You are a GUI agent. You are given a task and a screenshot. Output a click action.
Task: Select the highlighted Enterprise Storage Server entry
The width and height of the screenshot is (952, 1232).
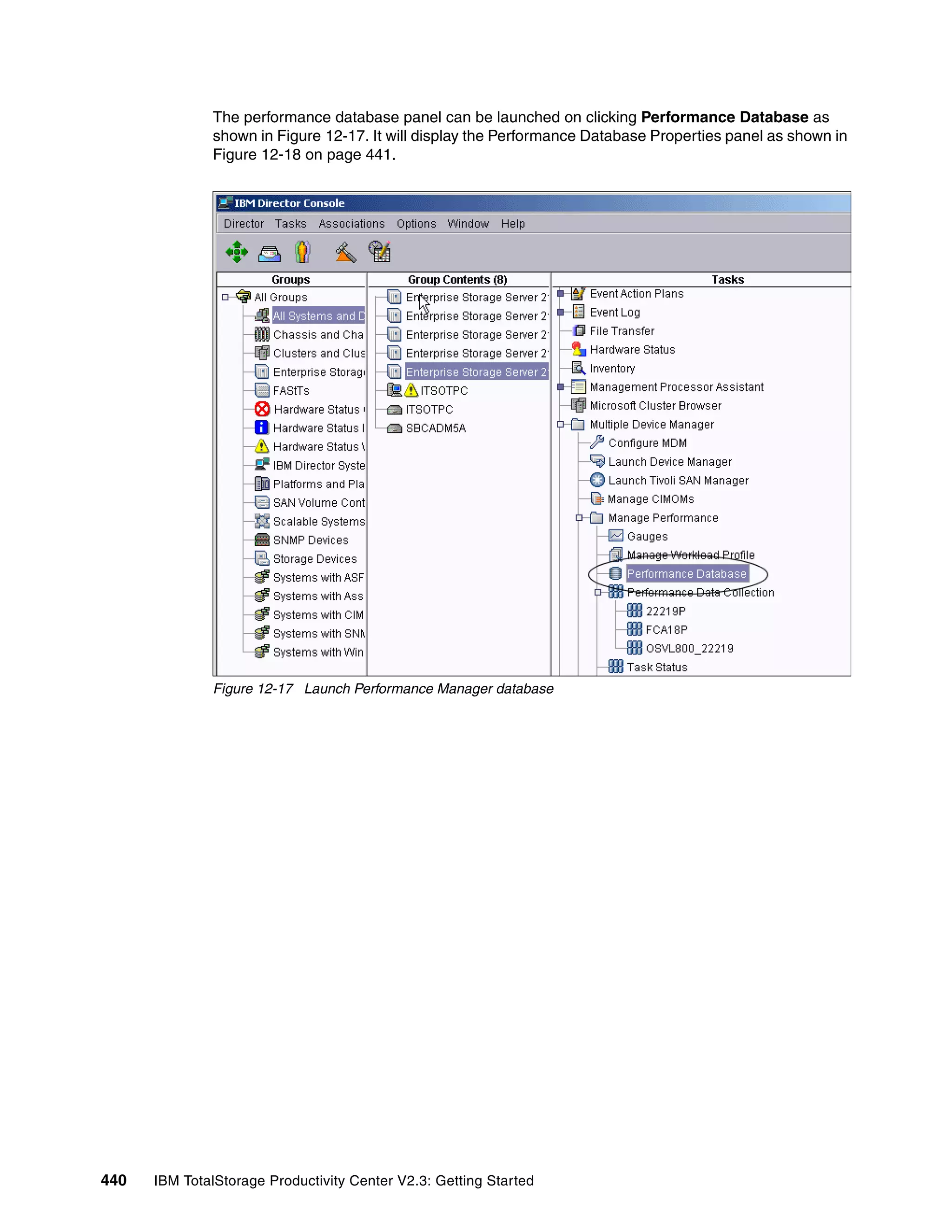(x=476, y=372)
